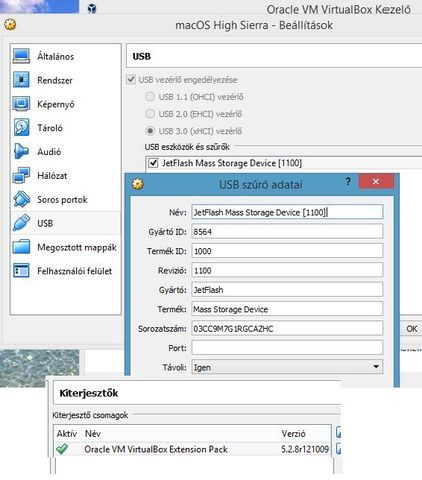422x480 pixels.
Task: Click the Megosztott mappák folder icon
Action: pos(21,247)
